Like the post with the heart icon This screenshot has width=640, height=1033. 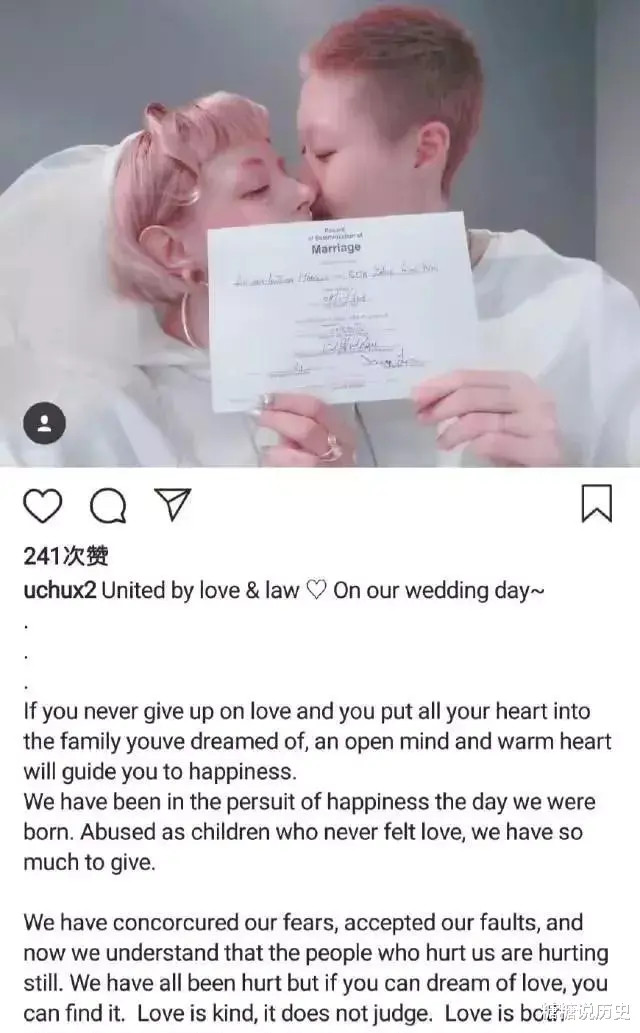[43, 506]
